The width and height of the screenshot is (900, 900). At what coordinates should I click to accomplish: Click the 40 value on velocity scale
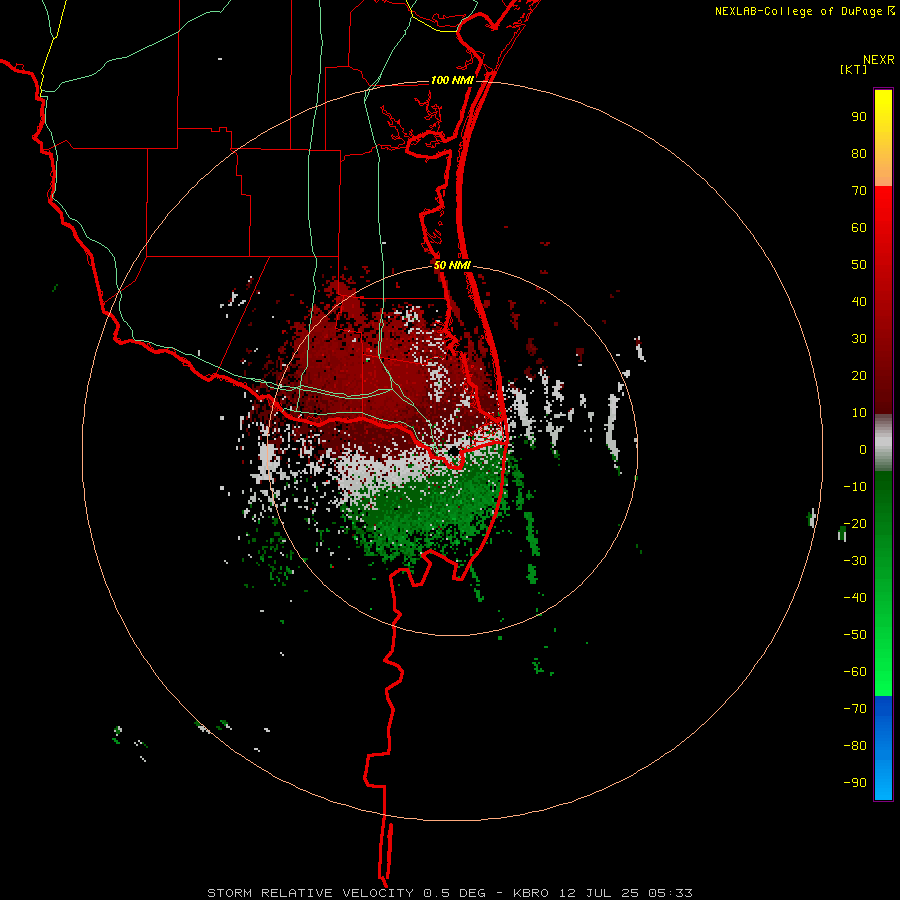pyautogui.click(x=859, y=302)
